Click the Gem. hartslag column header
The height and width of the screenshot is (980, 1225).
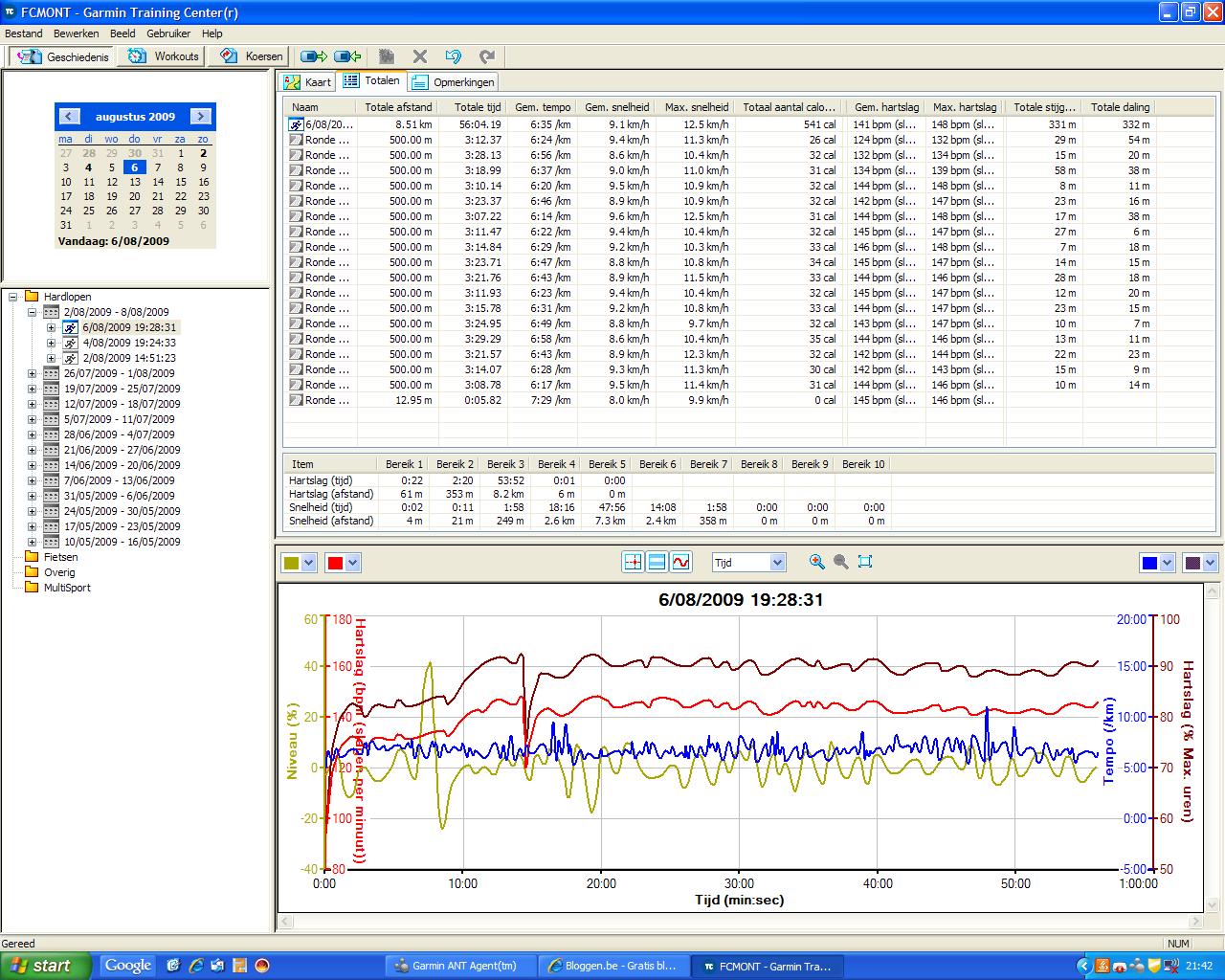pyautogui.click(x=886, y=107)
